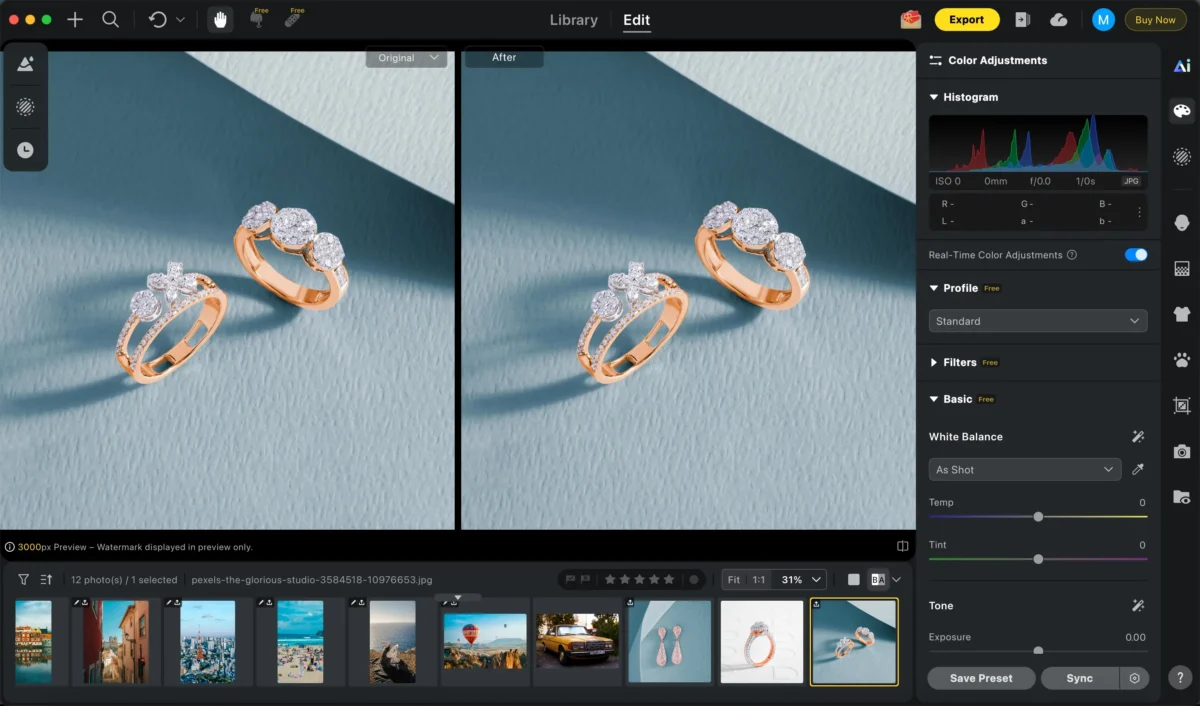
Task: Disable Real-Time Color Adjustments switch
Action: click(x=1135, y=255)
